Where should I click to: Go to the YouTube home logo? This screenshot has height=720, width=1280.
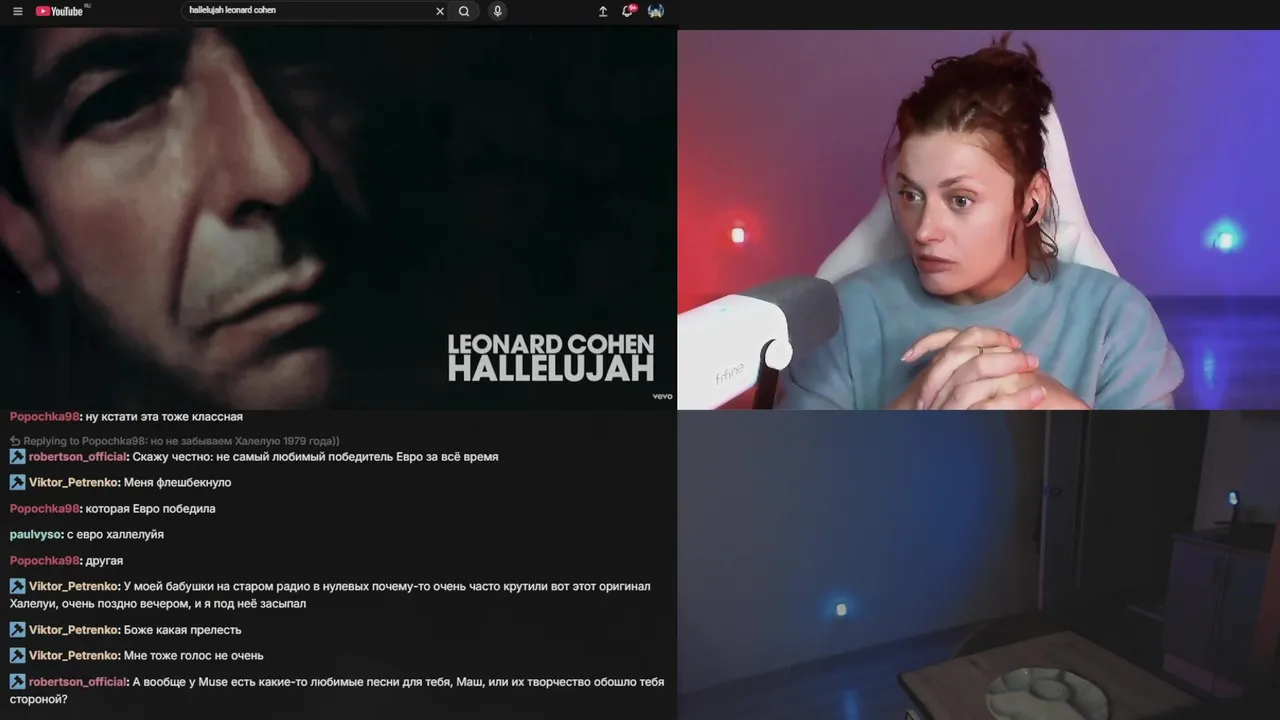[x=61, y=11]
